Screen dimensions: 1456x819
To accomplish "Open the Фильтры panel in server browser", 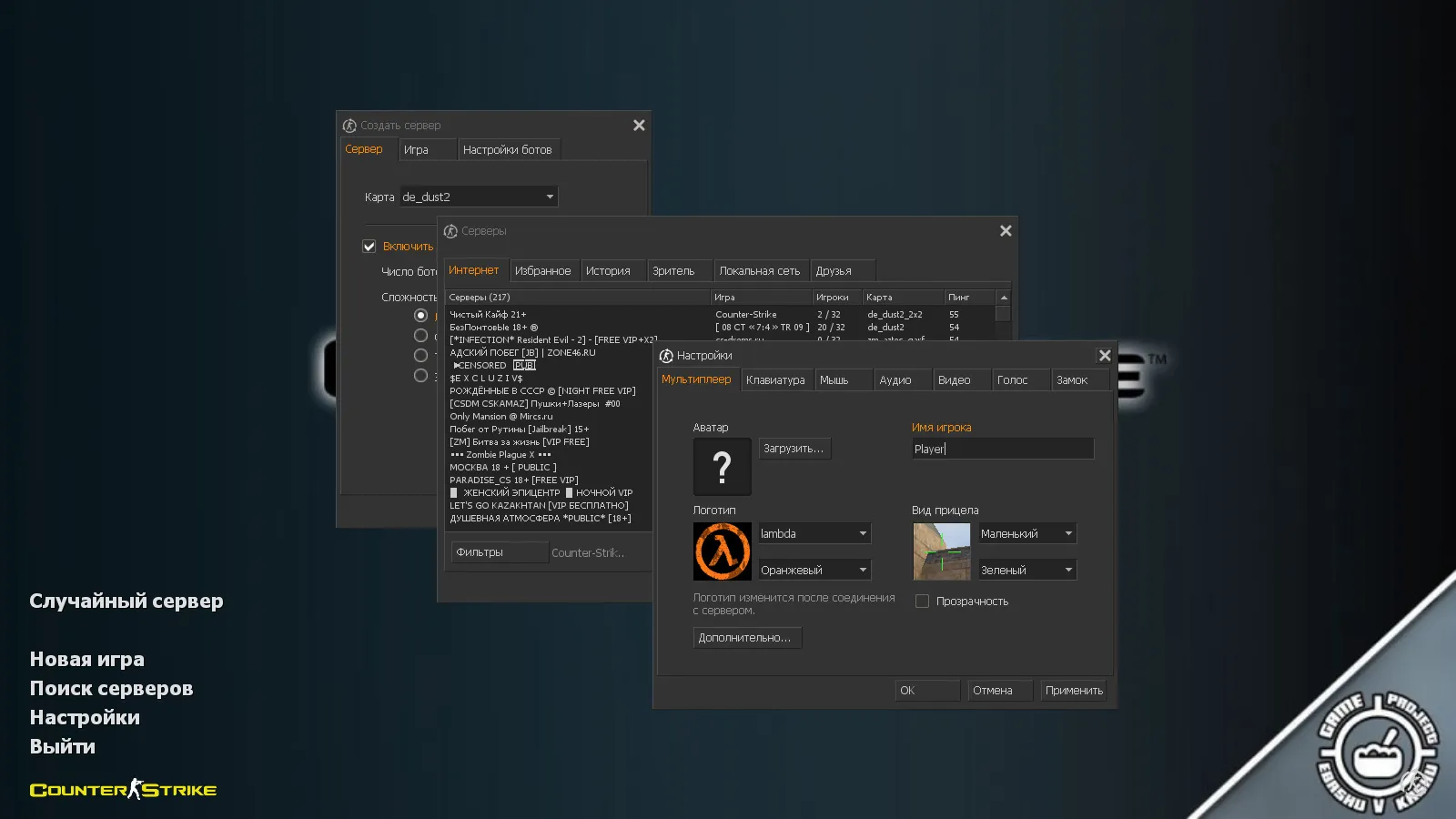I will pos(499,551).
